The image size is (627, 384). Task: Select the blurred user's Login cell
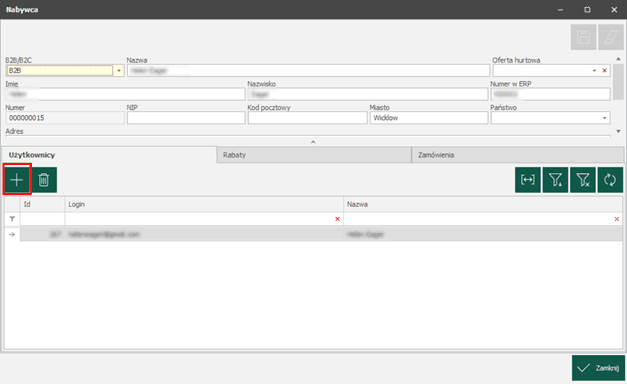click(x=204, y=234)
